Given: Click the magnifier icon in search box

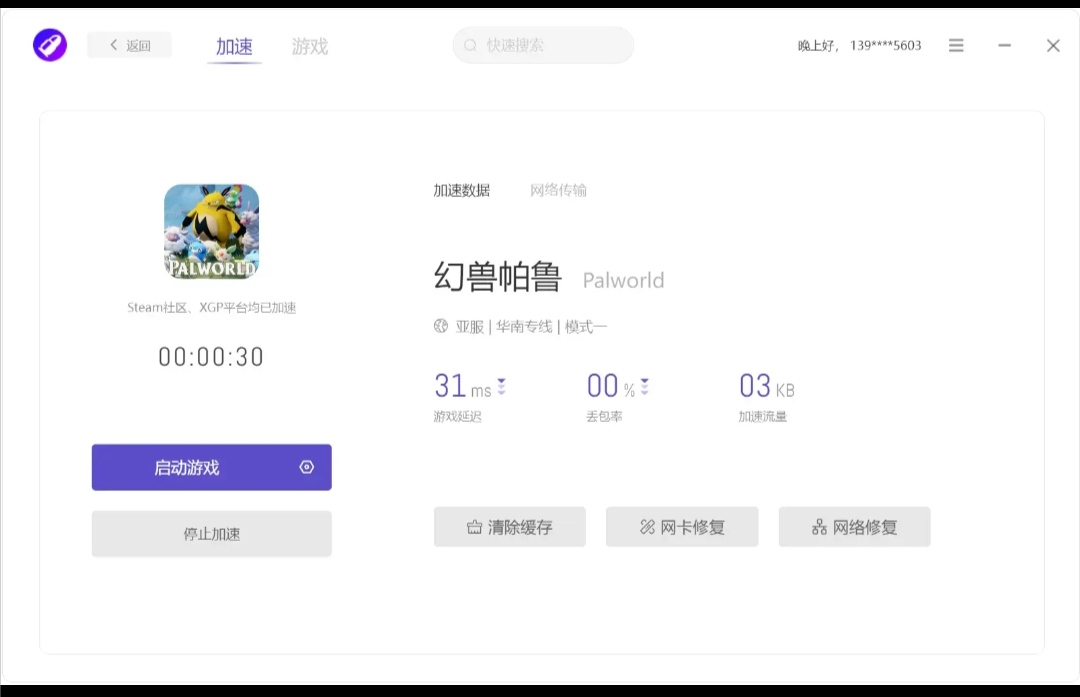Looking at the screenshot, I should [472, 46].
